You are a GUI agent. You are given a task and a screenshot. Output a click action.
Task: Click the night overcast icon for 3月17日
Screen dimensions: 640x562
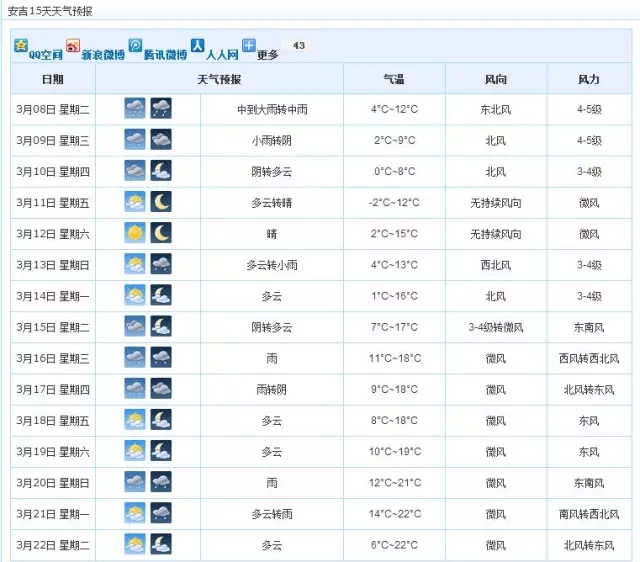coord(161,388)
